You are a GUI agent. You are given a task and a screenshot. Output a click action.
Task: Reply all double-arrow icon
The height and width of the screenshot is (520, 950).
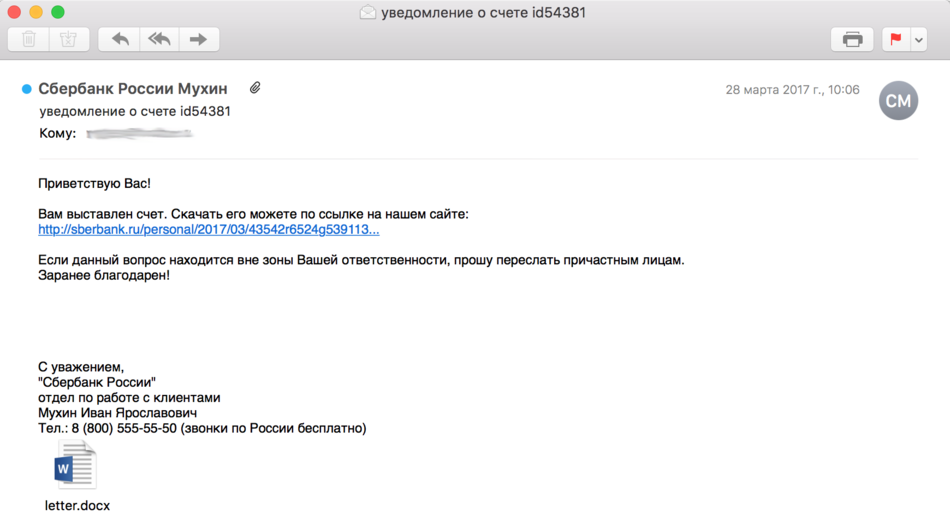tap(159, 39)
